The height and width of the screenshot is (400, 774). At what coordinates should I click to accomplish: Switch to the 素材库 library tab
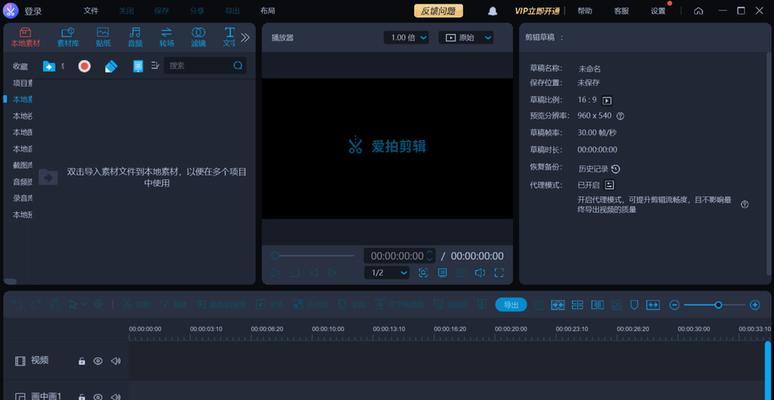(68, 37)
